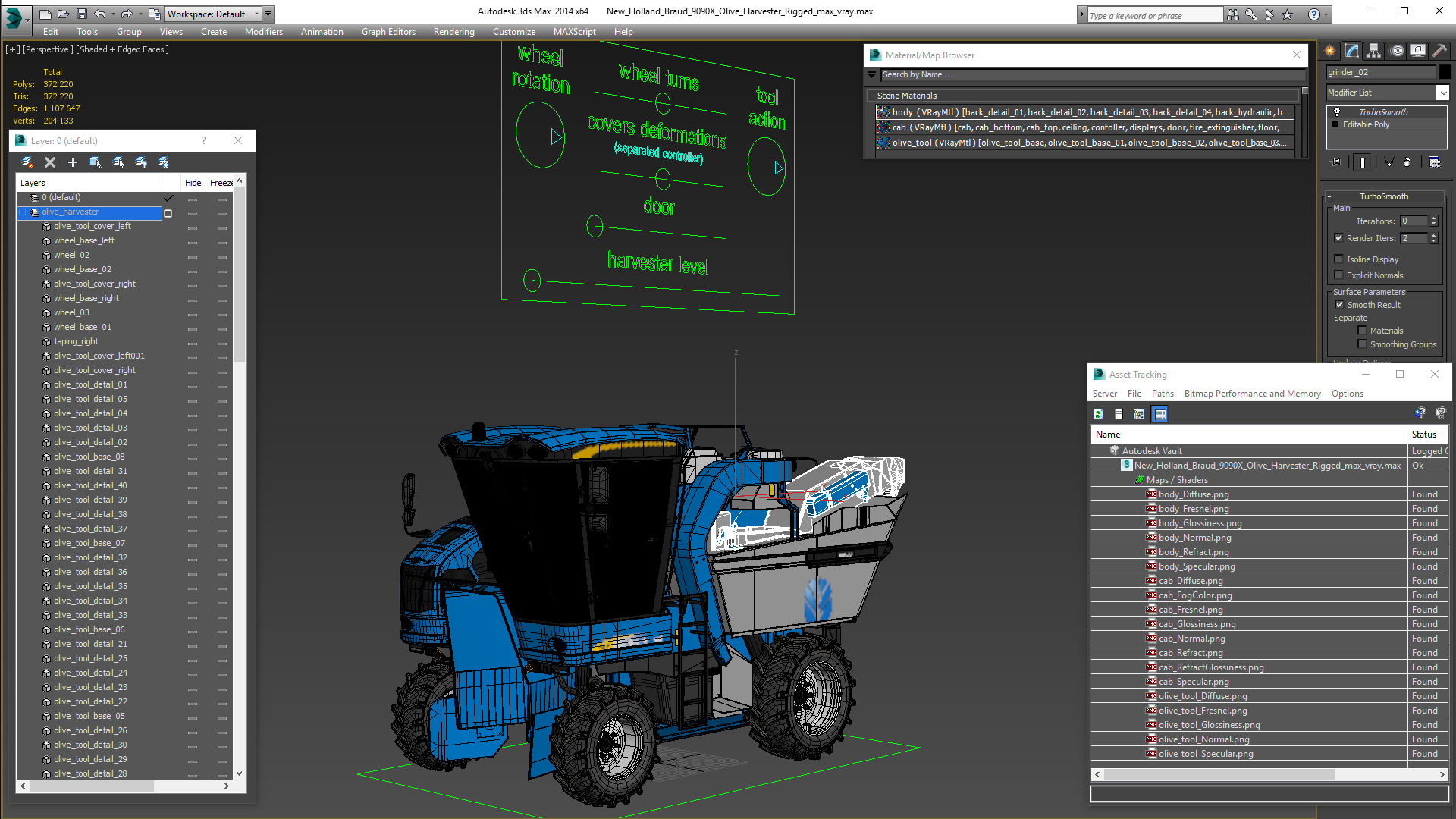Viewport: 1456px width, 819px height.
Task: Click Select Highlighted Objects icon in Layer dialog
Action: (96, 162)
